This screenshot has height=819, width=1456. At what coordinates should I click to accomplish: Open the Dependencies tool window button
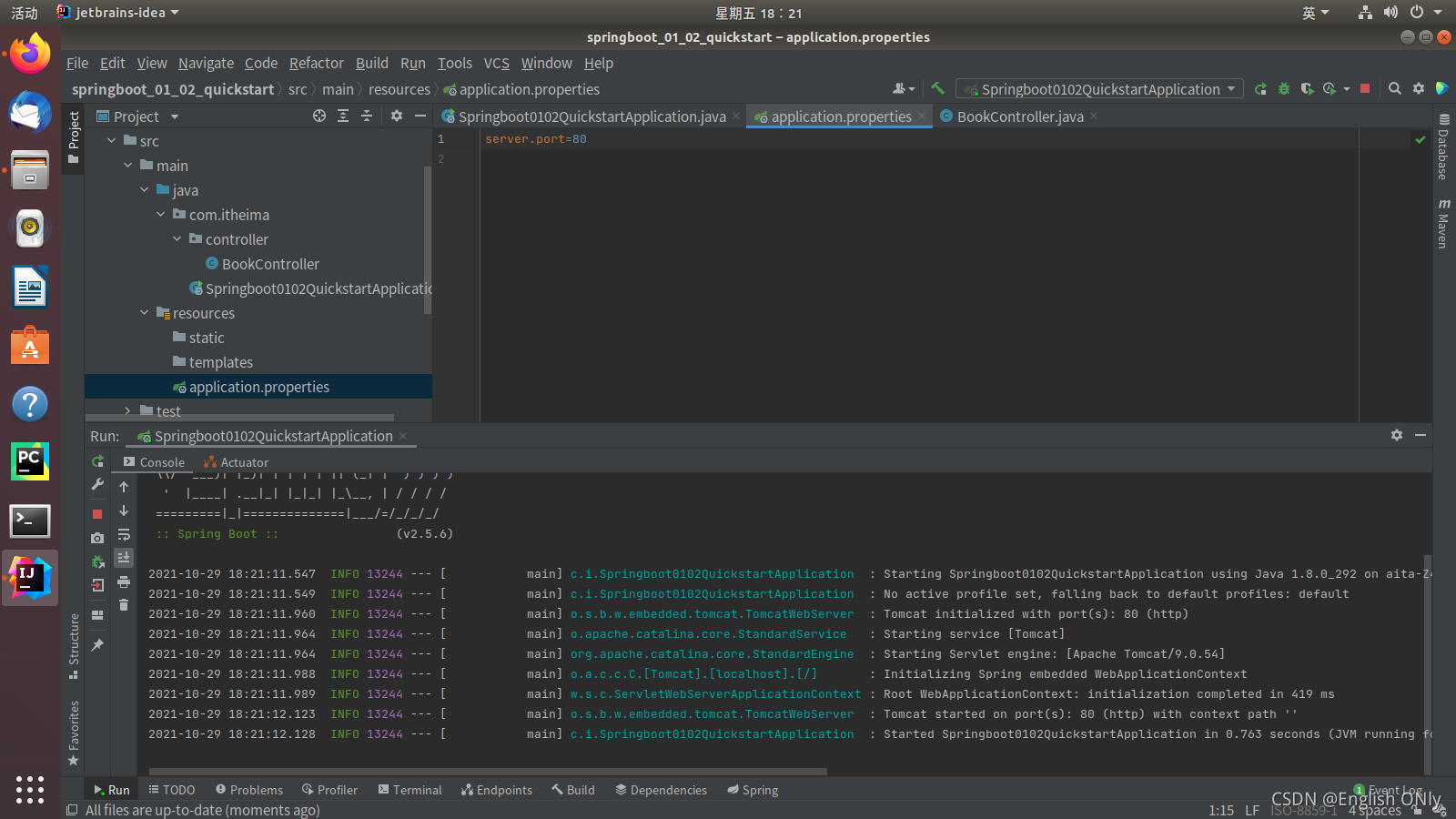point(661,790)
